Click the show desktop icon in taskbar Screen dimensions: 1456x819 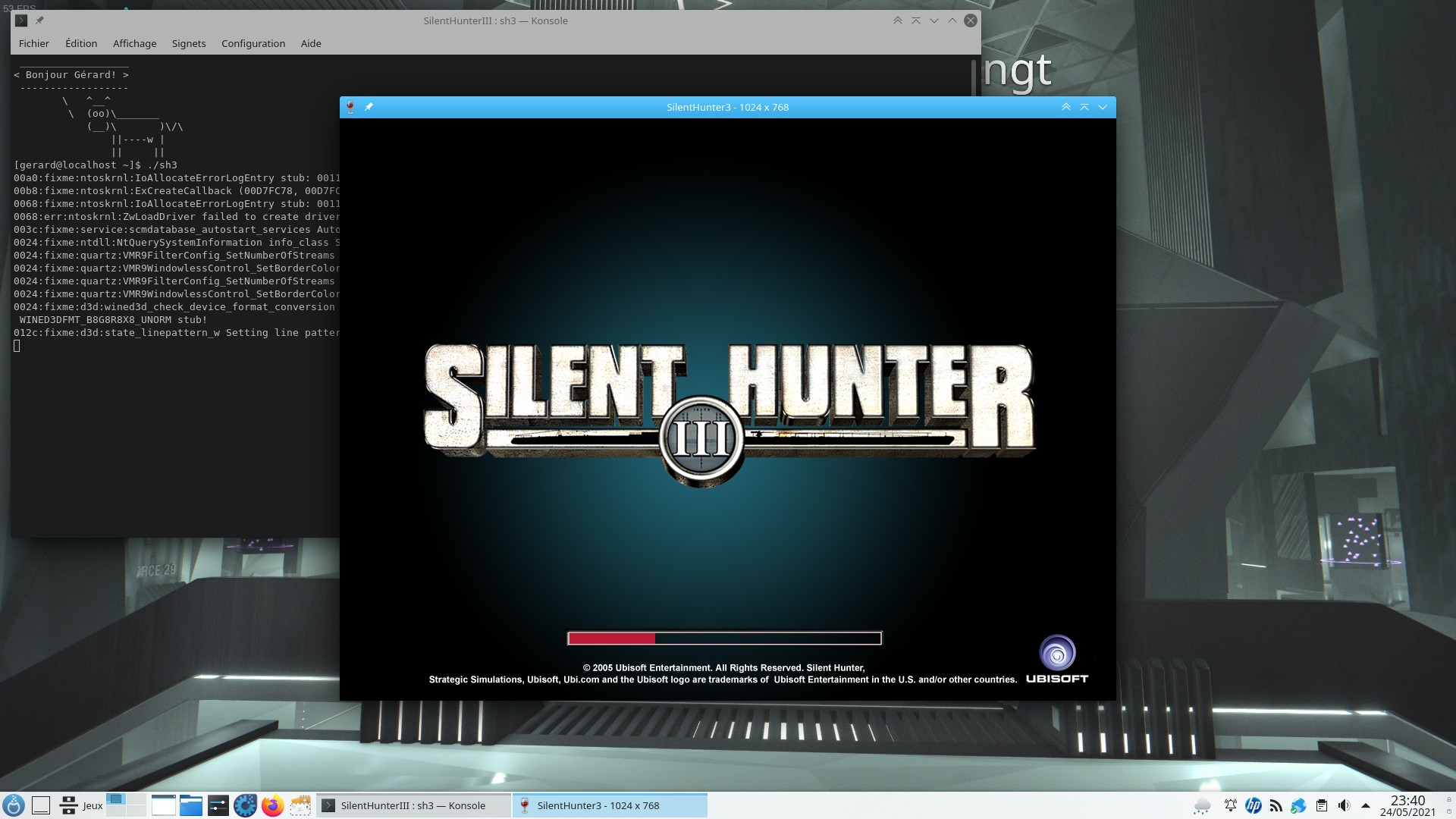(41, 805)
